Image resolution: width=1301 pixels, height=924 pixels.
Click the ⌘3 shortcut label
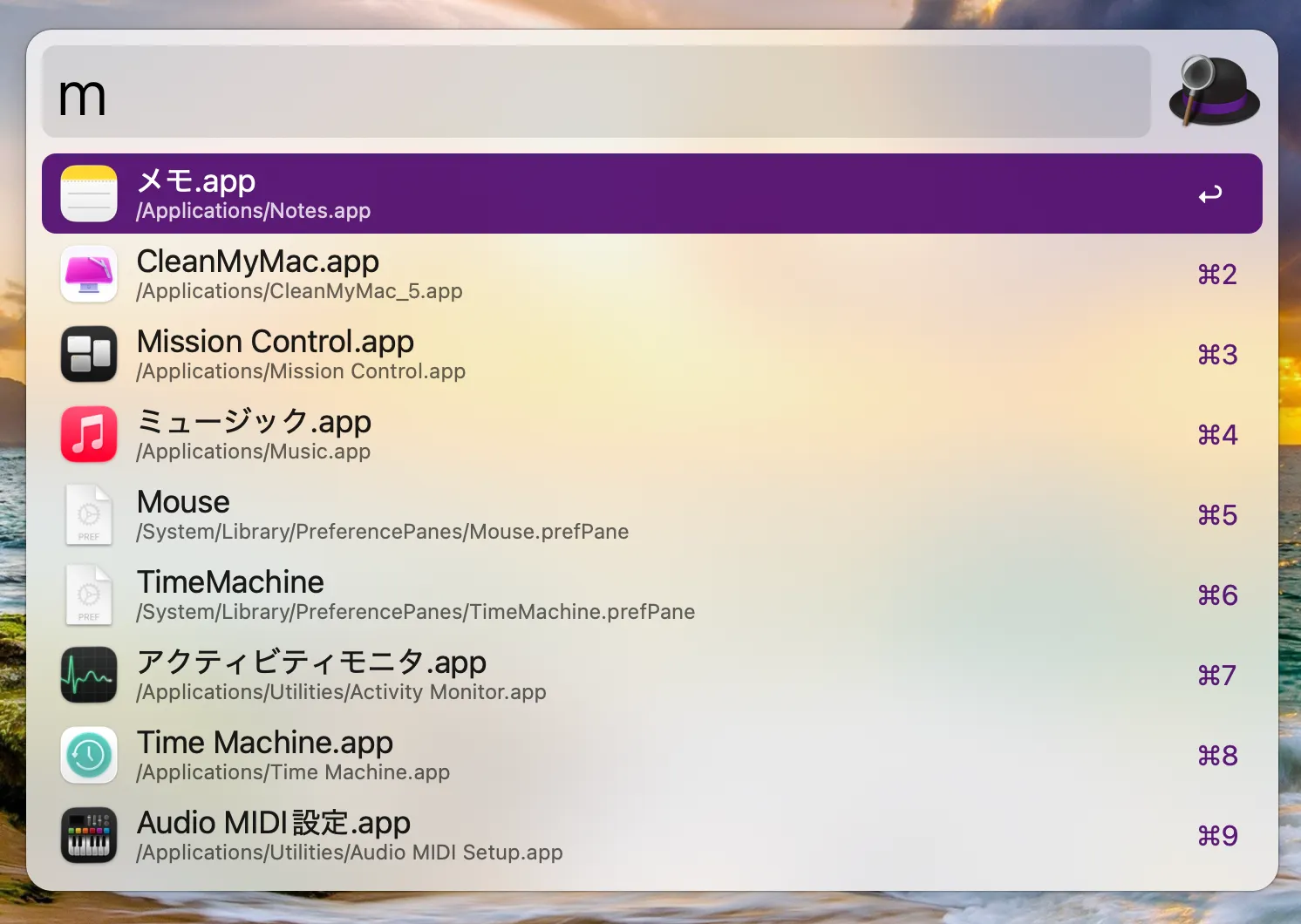click(x=1217, y=355)
